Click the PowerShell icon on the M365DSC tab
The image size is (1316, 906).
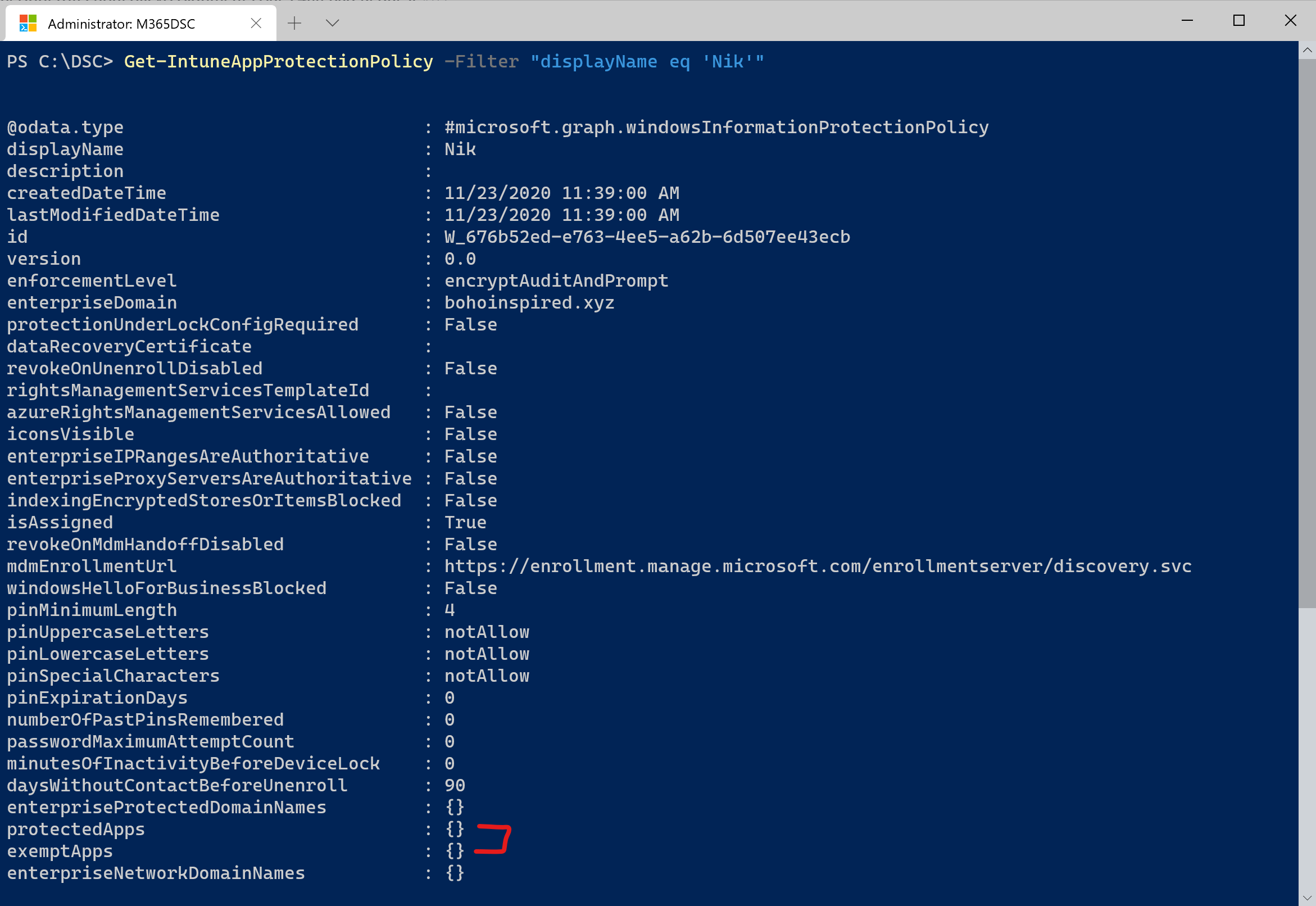(26, 23)
